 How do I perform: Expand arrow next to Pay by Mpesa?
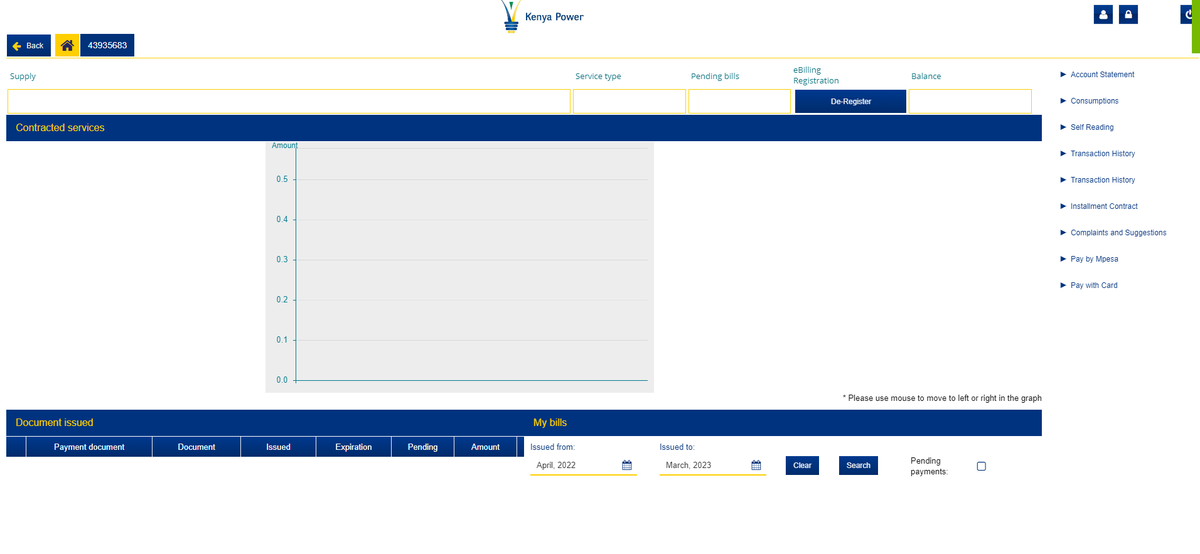tap(1062, 259)
